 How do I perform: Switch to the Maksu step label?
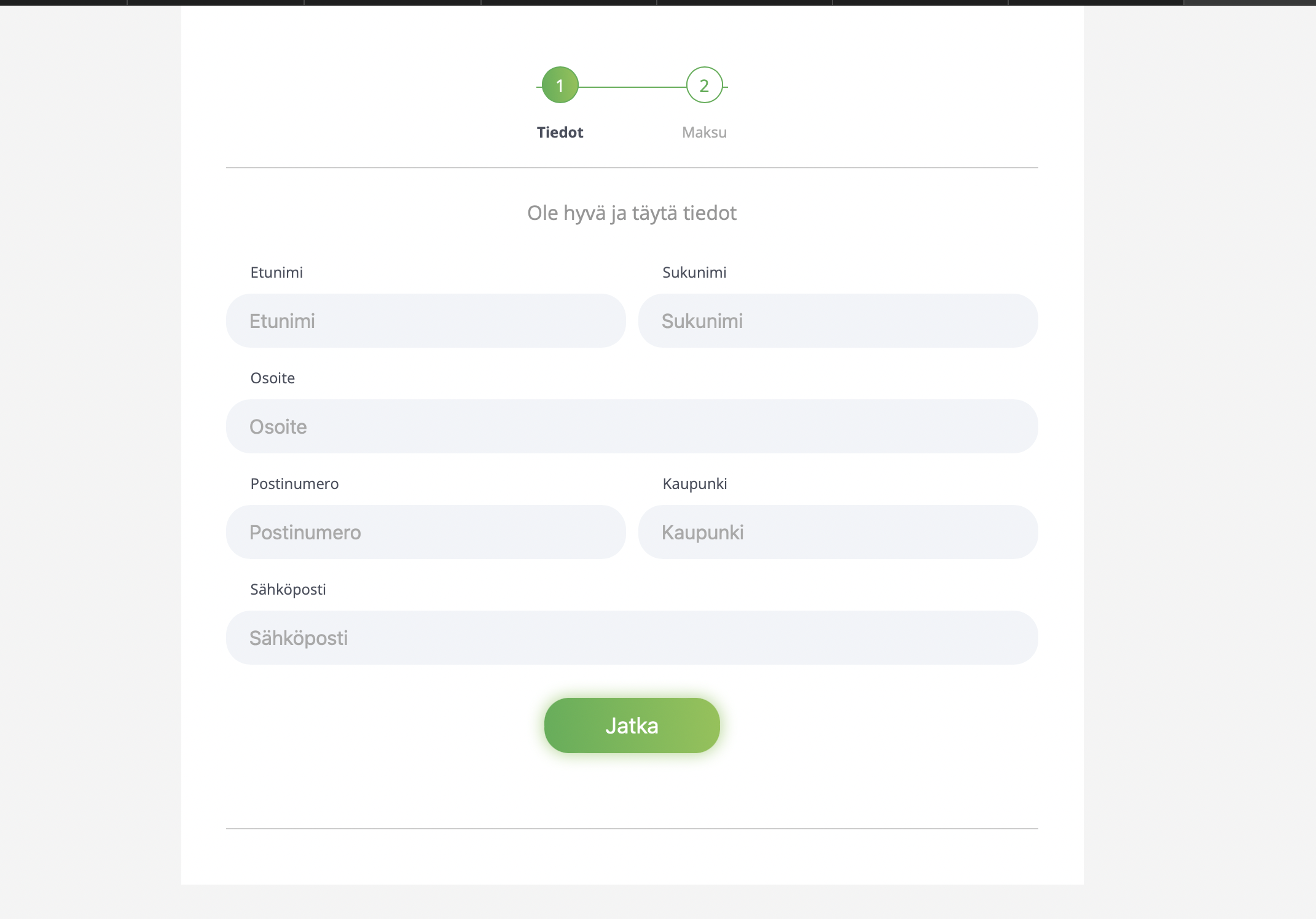704,132
